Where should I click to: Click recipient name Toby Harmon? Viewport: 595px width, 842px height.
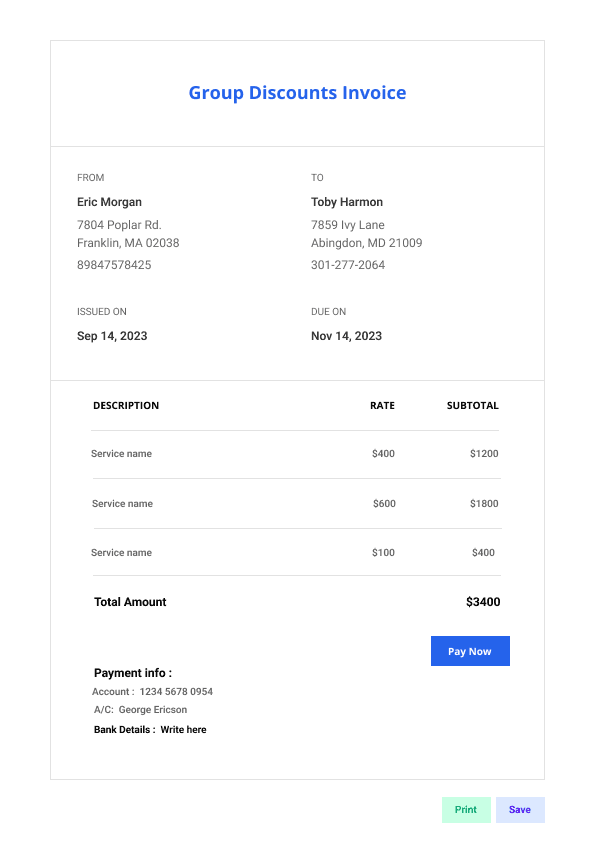coord(347,202)
